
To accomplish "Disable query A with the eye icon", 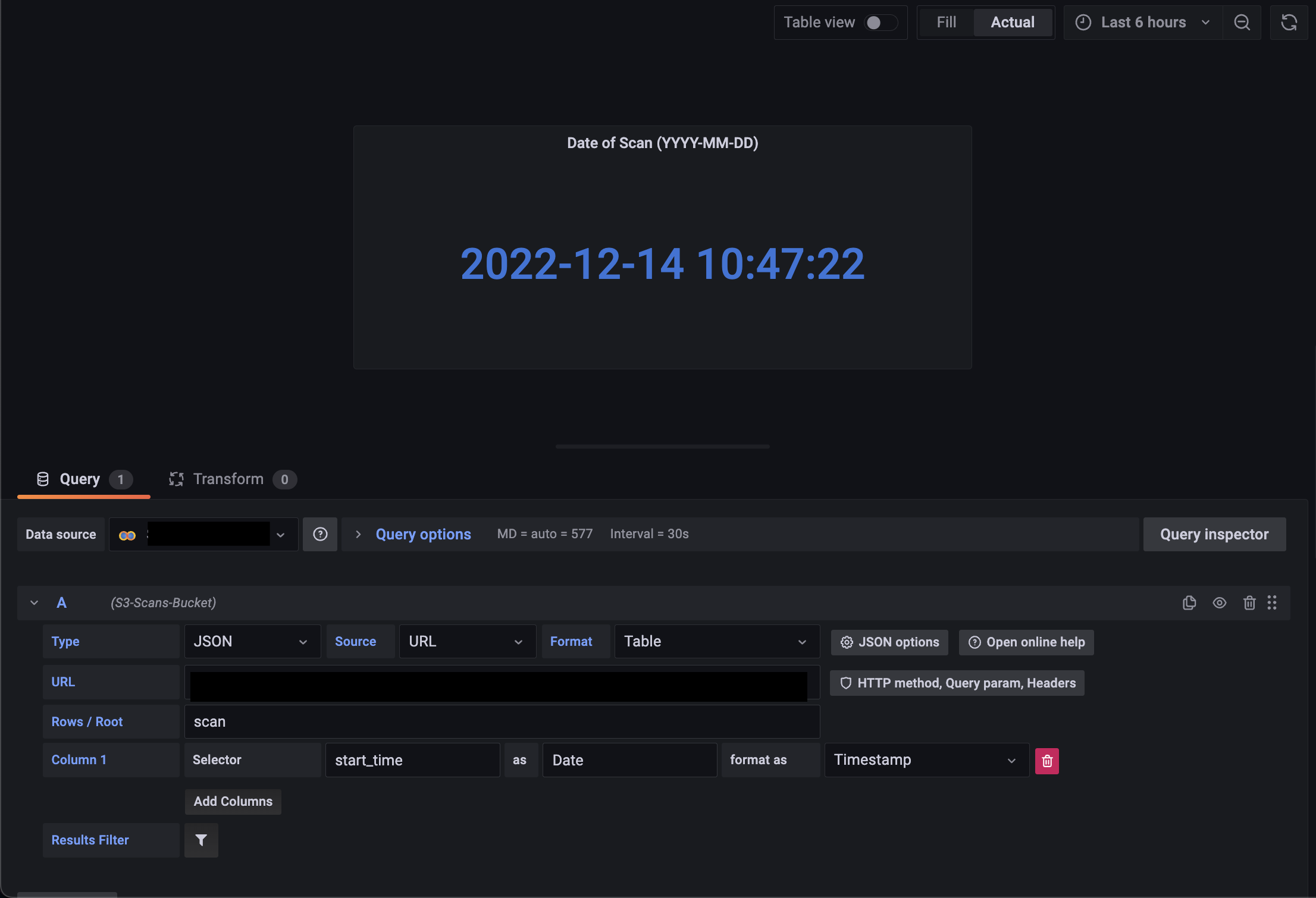I will click(1219, 602).
